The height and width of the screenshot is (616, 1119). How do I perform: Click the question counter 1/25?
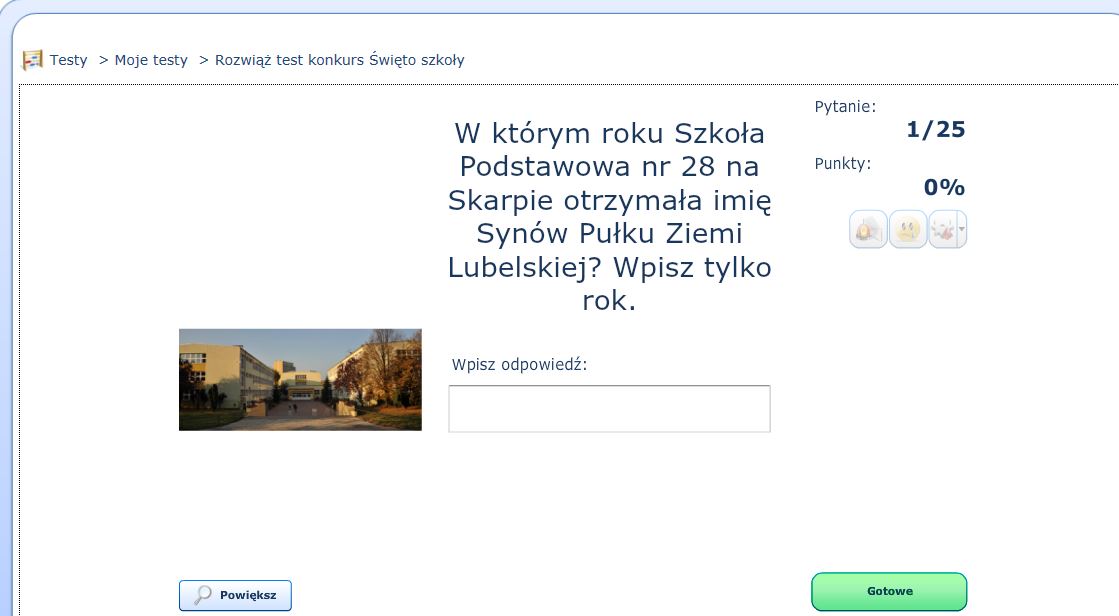[936, 129]
